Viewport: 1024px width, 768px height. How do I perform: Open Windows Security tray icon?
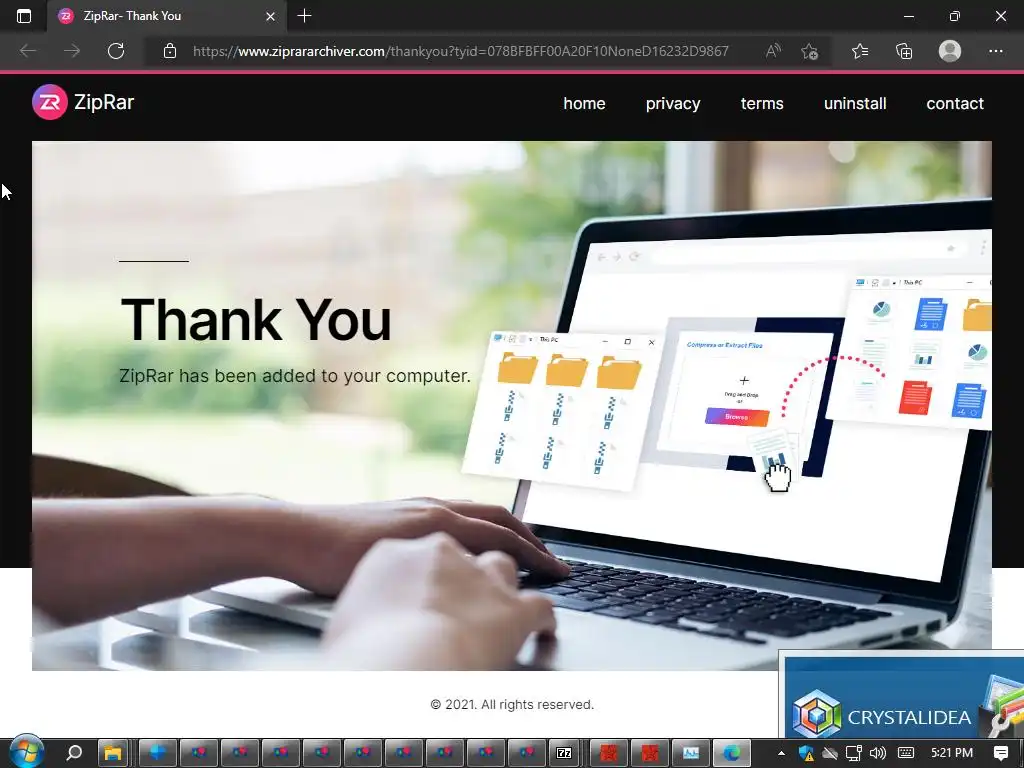807,753
